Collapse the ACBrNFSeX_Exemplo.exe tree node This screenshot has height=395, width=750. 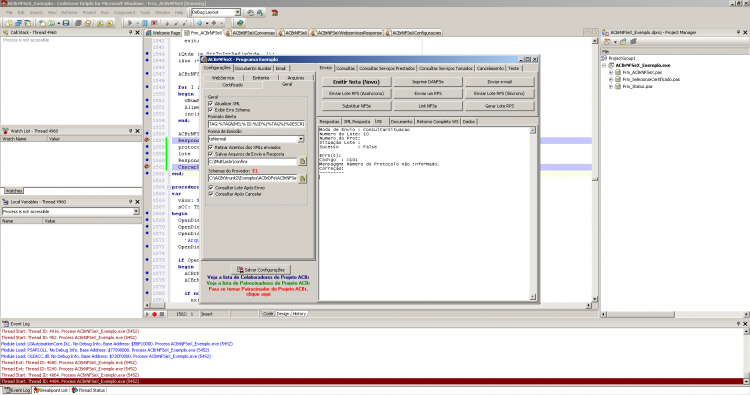click(x=604, y=65)
